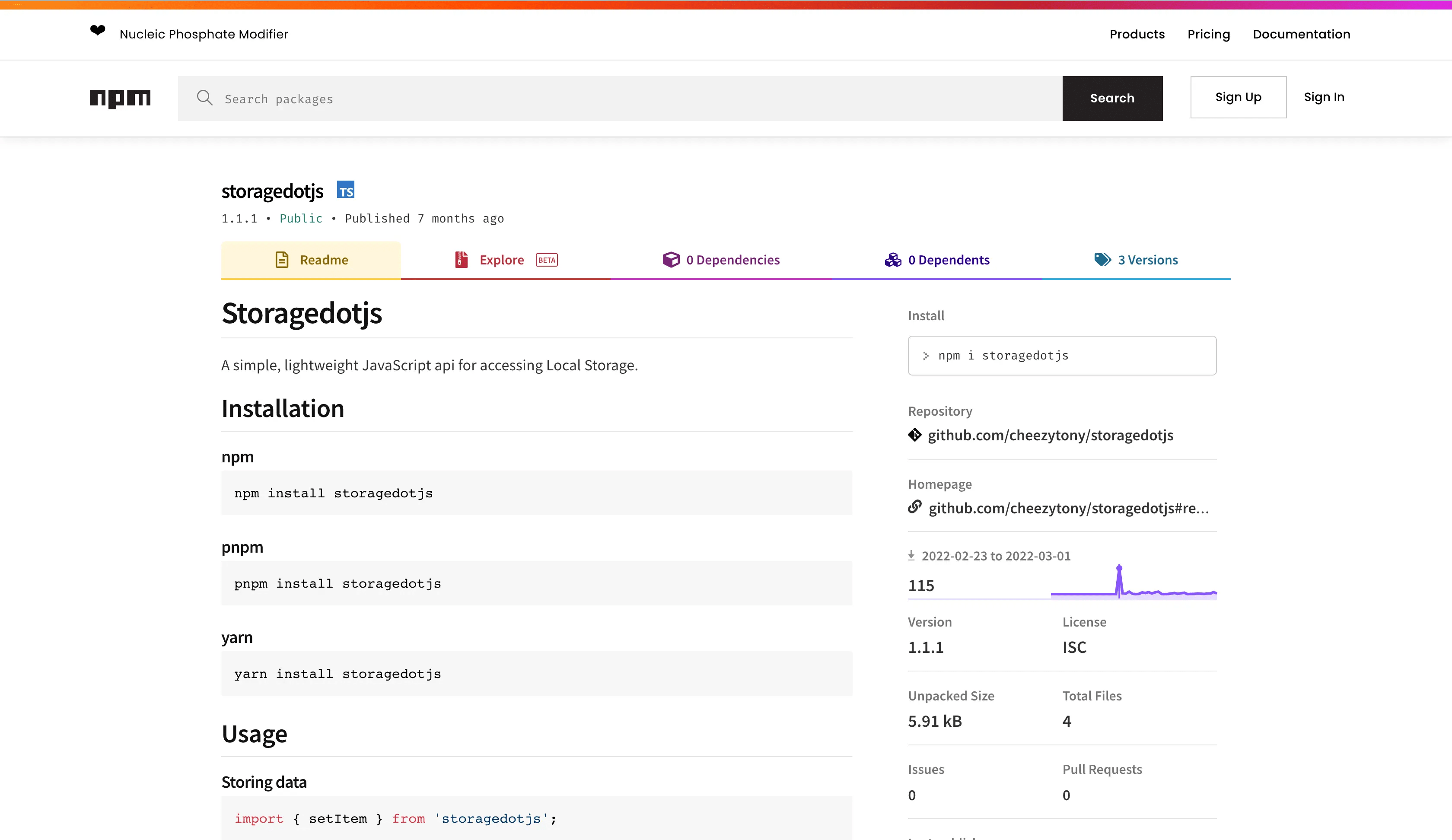This screenshot has height=840, width=1452.
Task: Click the Sign In link
Action: tap(1324, 97)
